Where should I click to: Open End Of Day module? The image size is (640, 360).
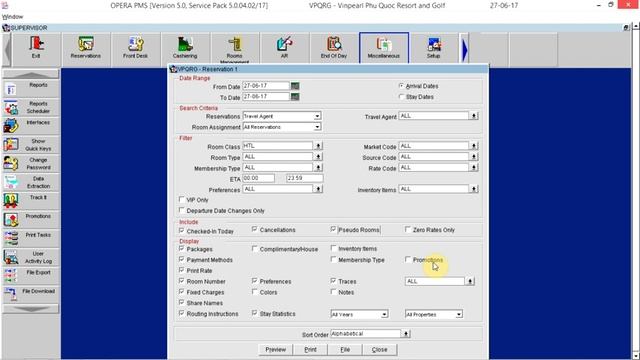click(x=334, y=48)
